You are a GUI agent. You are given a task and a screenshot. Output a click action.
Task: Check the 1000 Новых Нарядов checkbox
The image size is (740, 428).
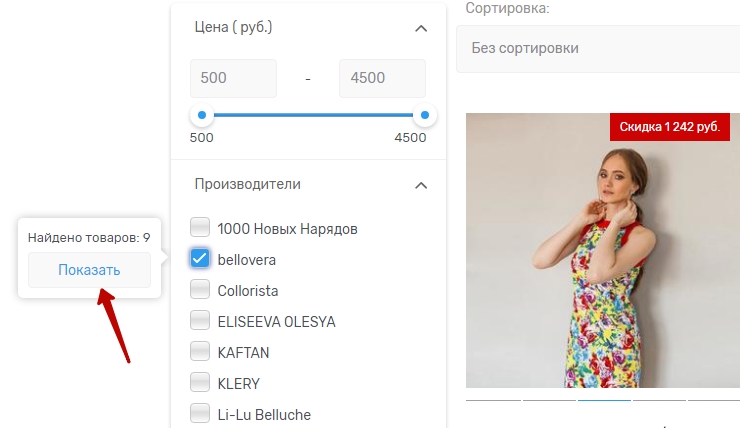[200, 228]
